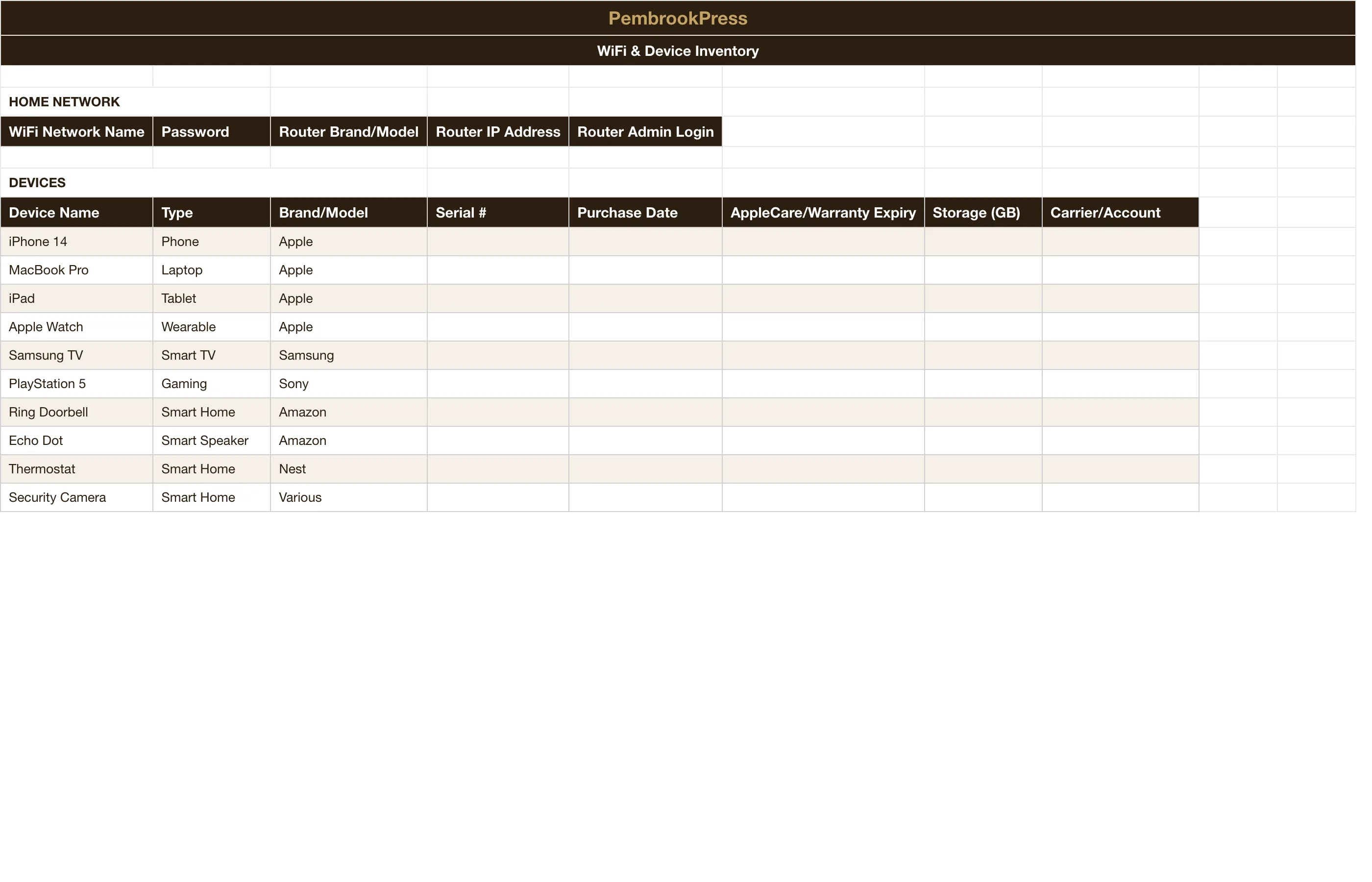
Task: Click the PlayStation 5 cell
Action: tap(77, 384)
